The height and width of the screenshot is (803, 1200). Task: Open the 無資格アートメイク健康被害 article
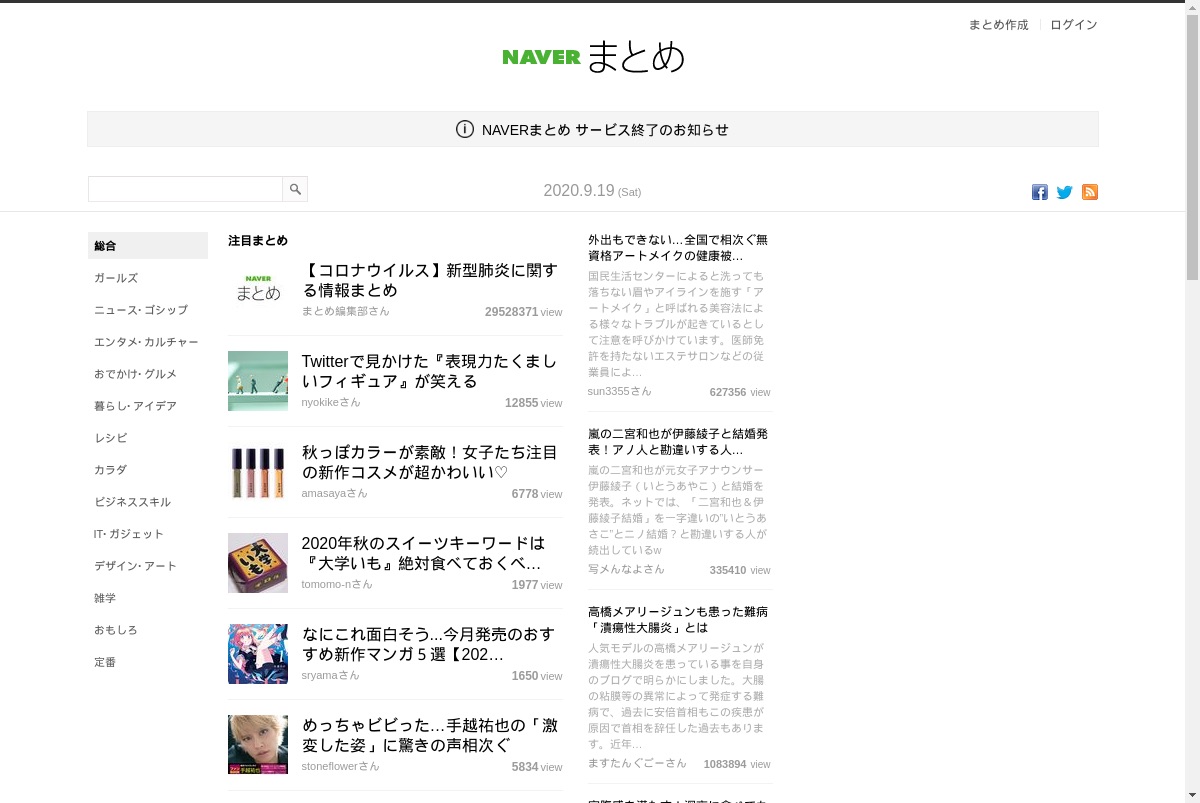pyautogui.click(x=678, y=248)
